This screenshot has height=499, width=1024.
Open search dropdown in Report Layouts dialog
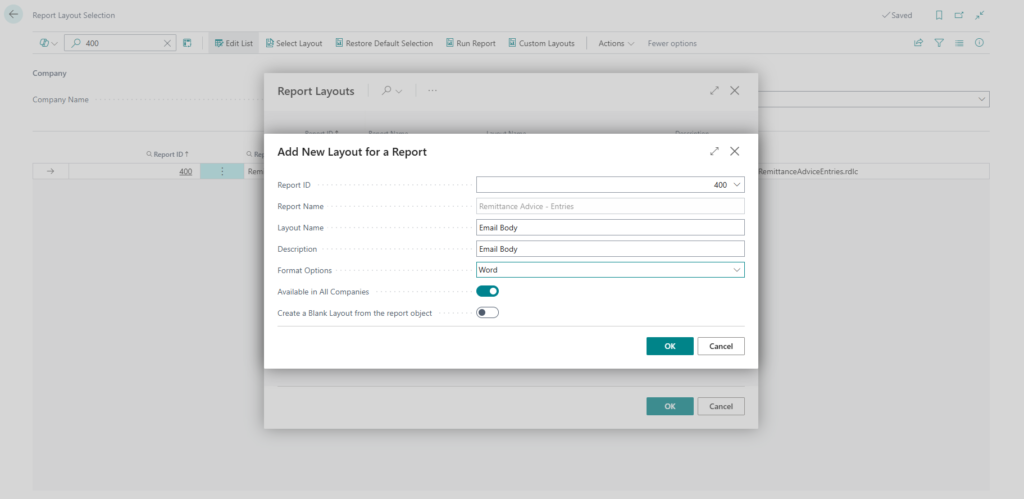pos(392,91)
